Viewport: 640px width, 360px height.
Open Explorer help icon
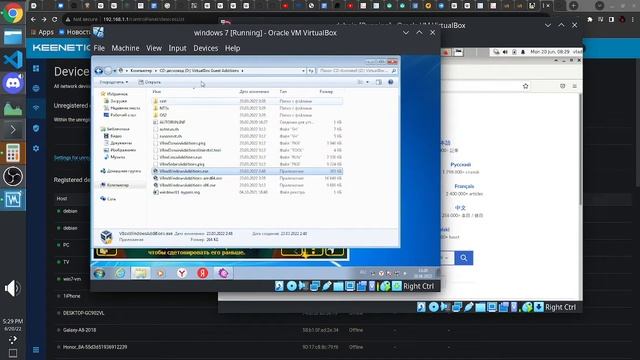coord(391,82)
